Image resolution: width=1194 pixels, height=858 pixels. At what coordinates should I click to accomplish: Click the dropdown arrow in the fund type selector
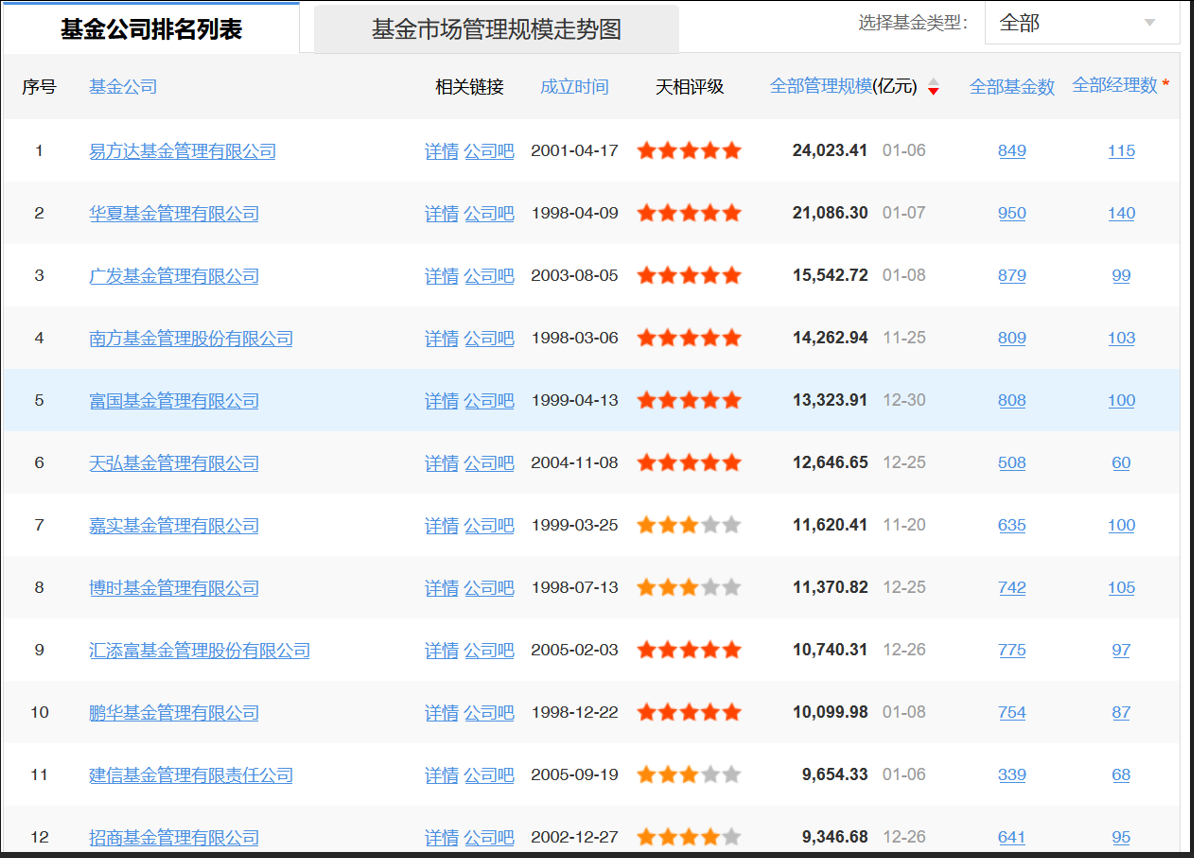pyautogui.click(x=1150, y=20)
